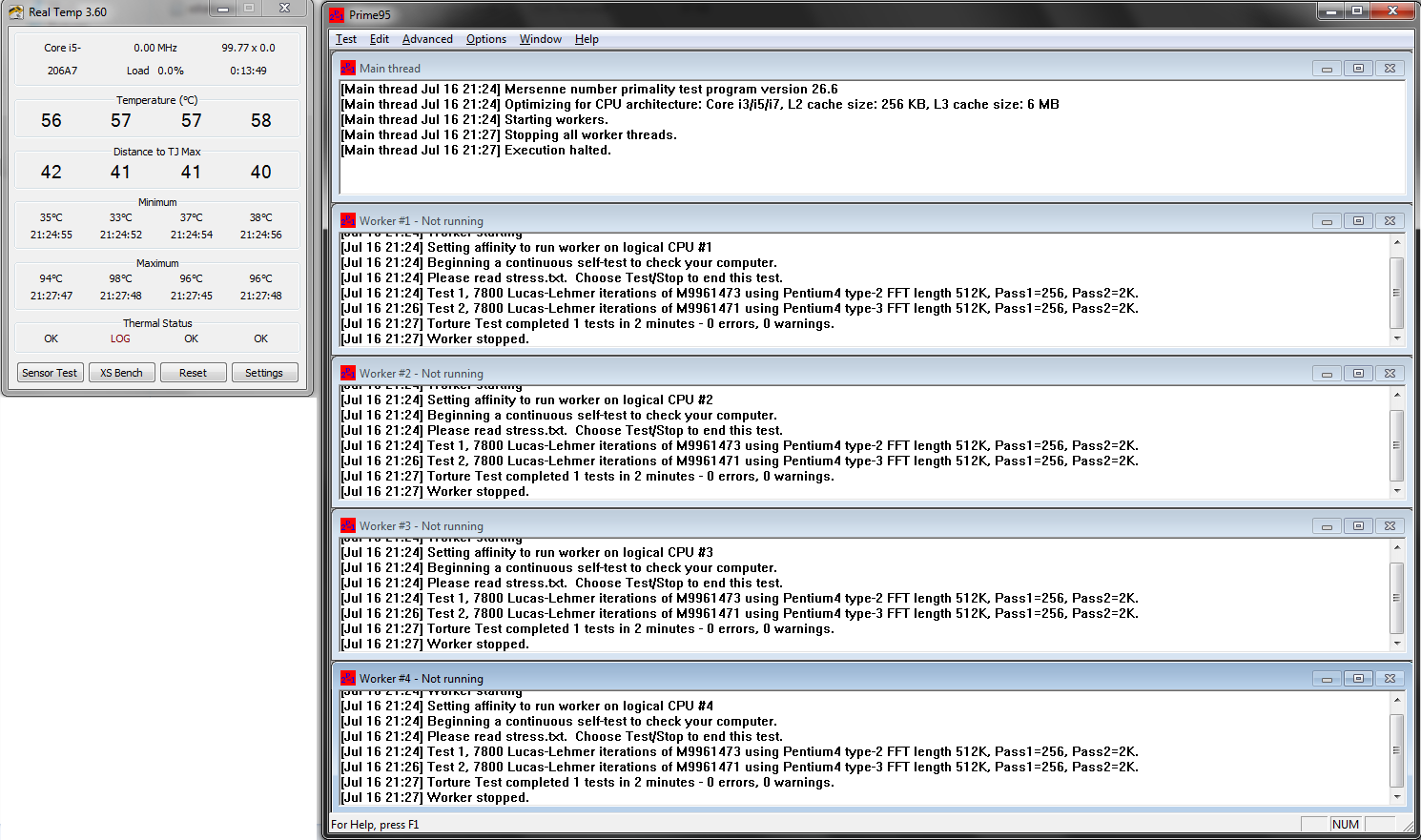Click the 0.00 MHz reading in Real Temp
Viewport: 1421px width, 840px height.
pos(155,48)
